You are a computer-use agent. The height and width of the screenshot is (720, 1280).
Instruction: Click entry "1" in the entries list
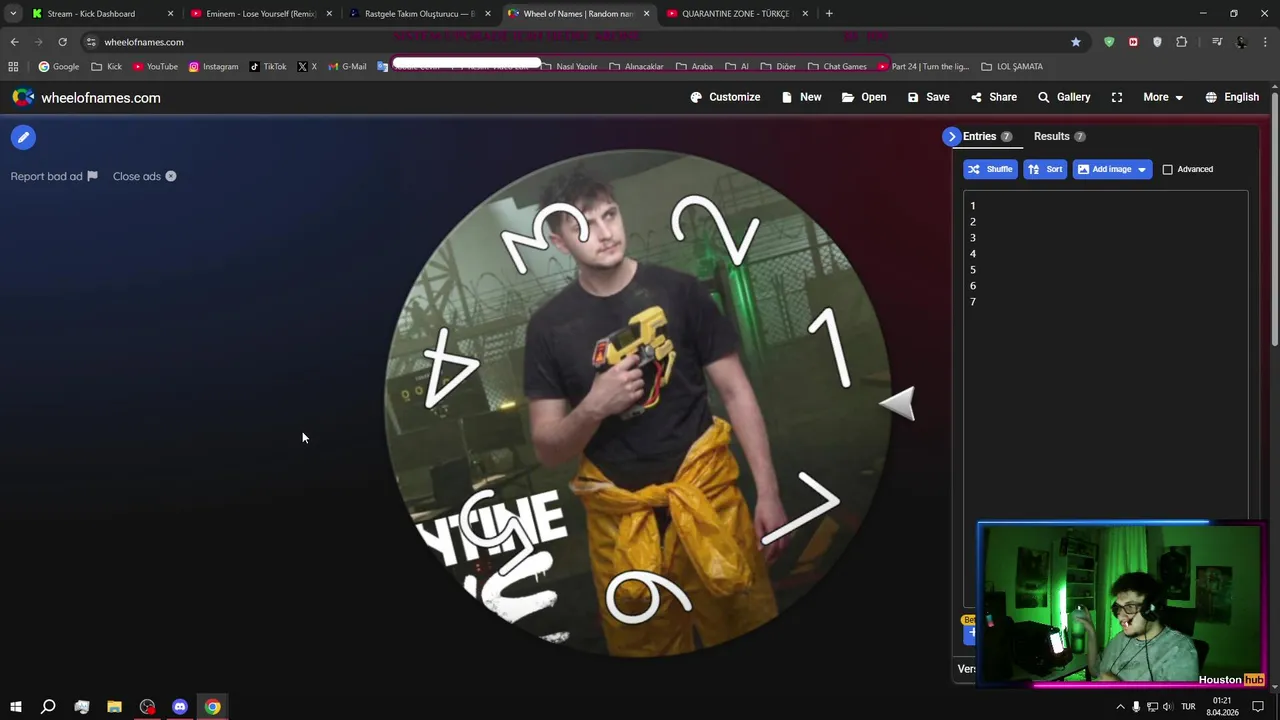pyautogui.click(x=973, y=206)
